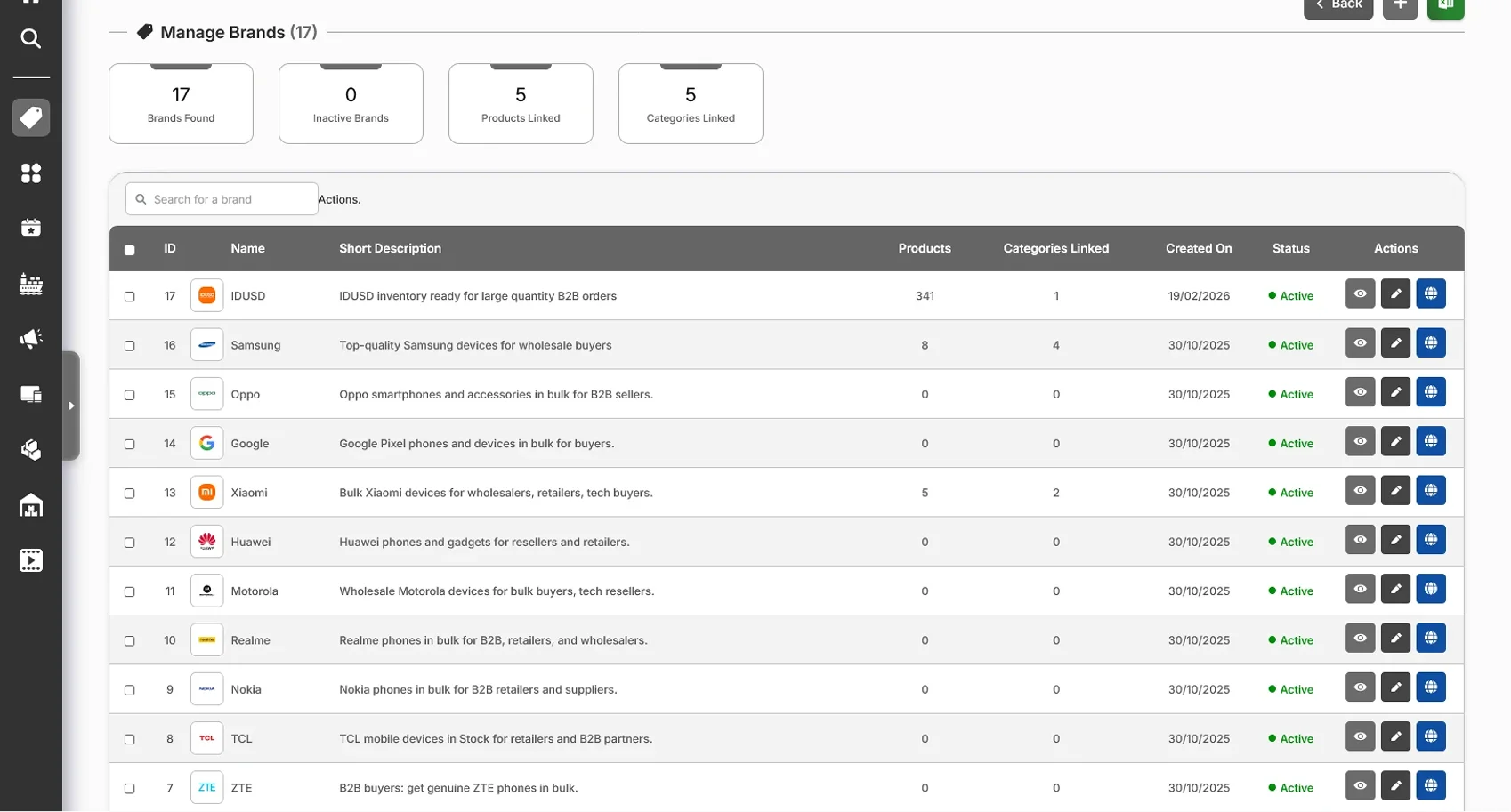
Task: Click globe icon for ZTE row
Action: [1431, 785]
